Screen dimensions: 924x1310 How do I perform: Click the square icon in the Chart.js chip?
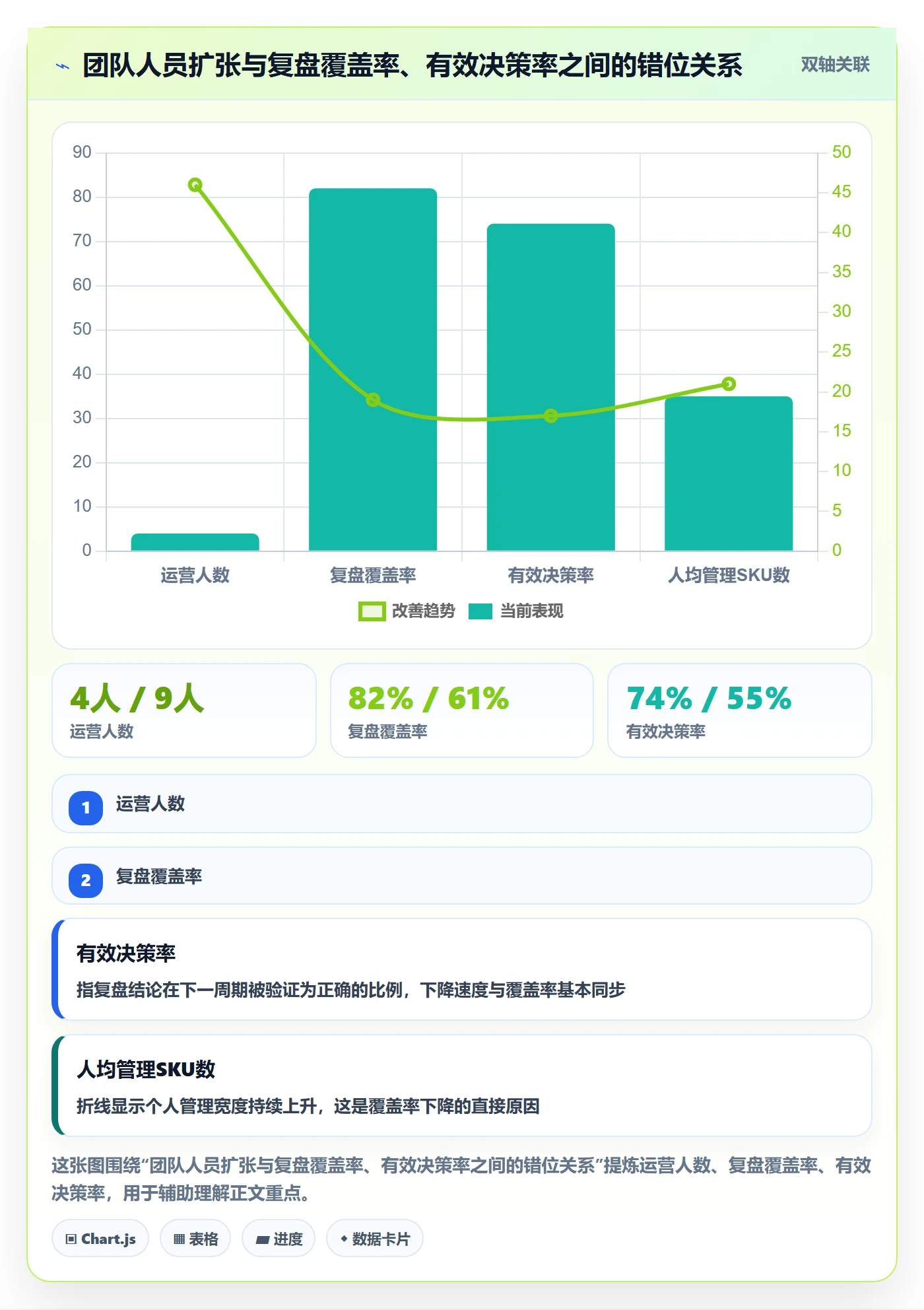coord(71,1239)
